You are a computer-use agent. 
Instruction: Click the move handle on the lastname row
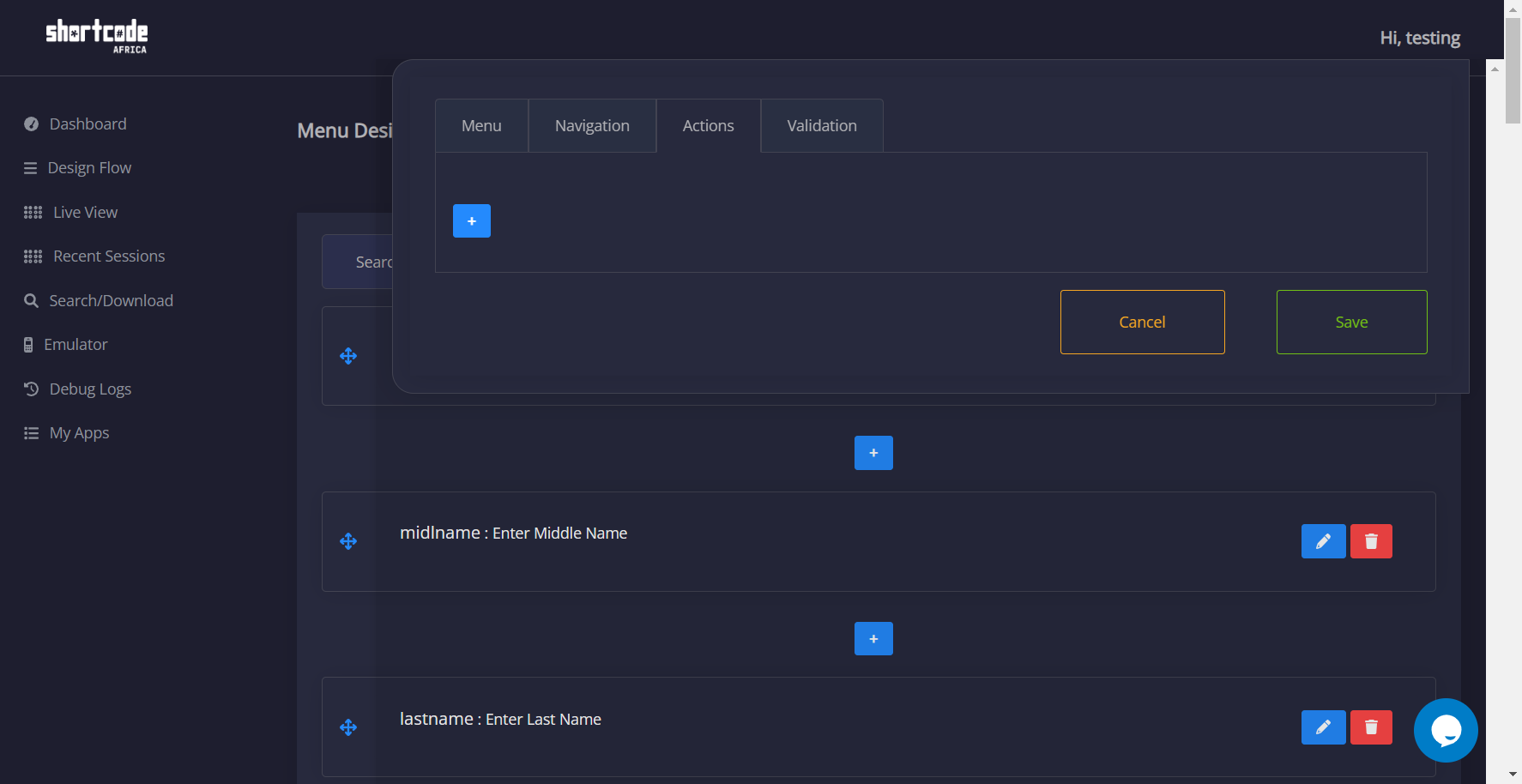click(x=348, y=727)
